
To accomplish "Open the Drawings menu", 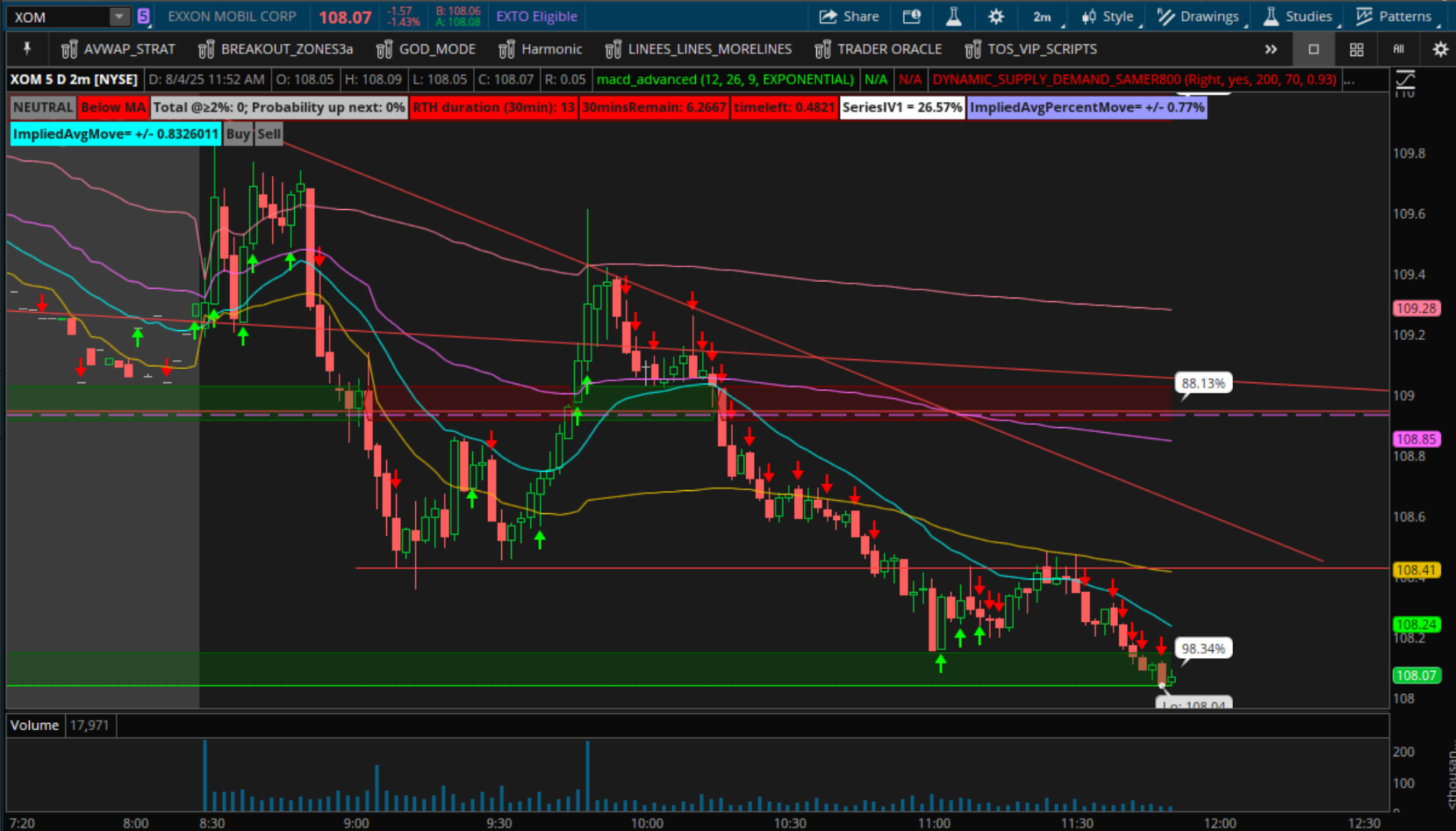I will pos(1199,16).
